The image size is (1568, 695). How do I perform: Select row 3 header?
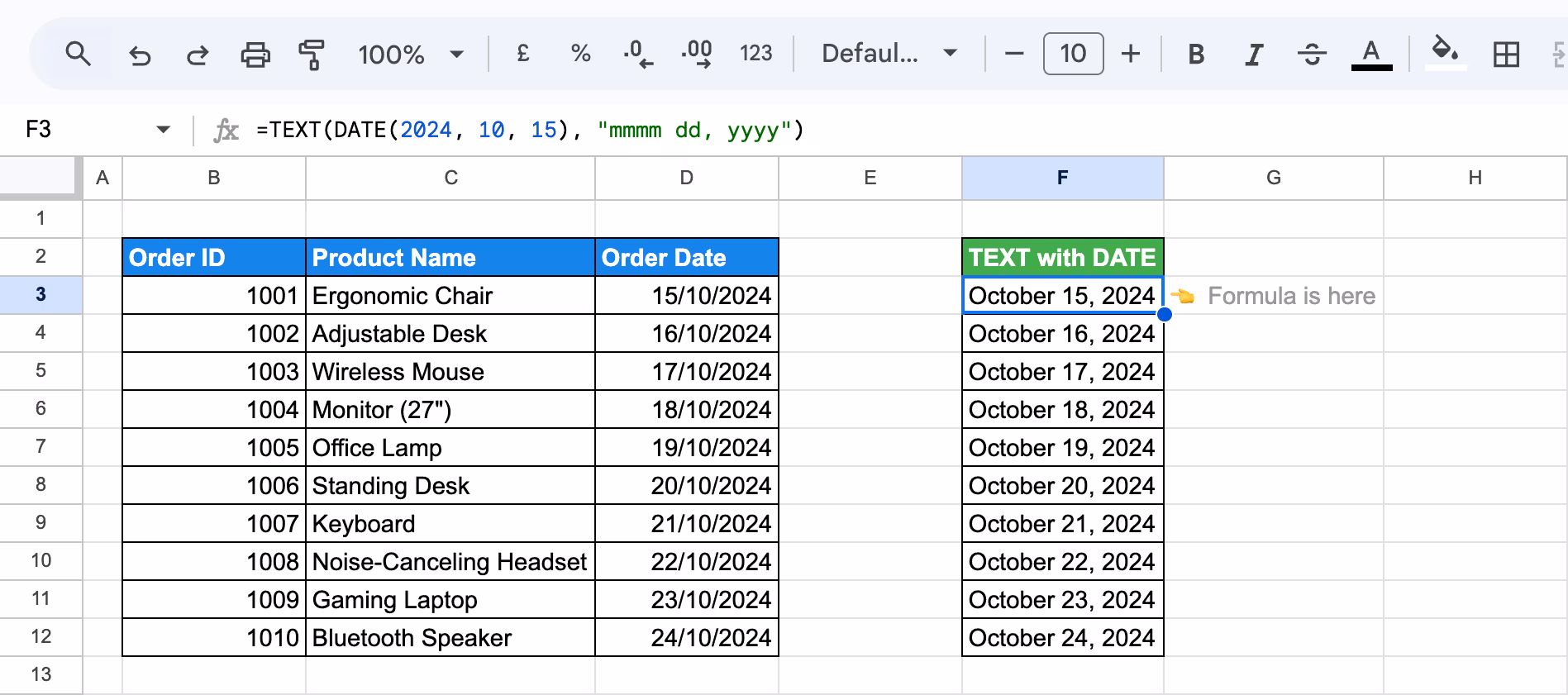(x=41, y=295)
